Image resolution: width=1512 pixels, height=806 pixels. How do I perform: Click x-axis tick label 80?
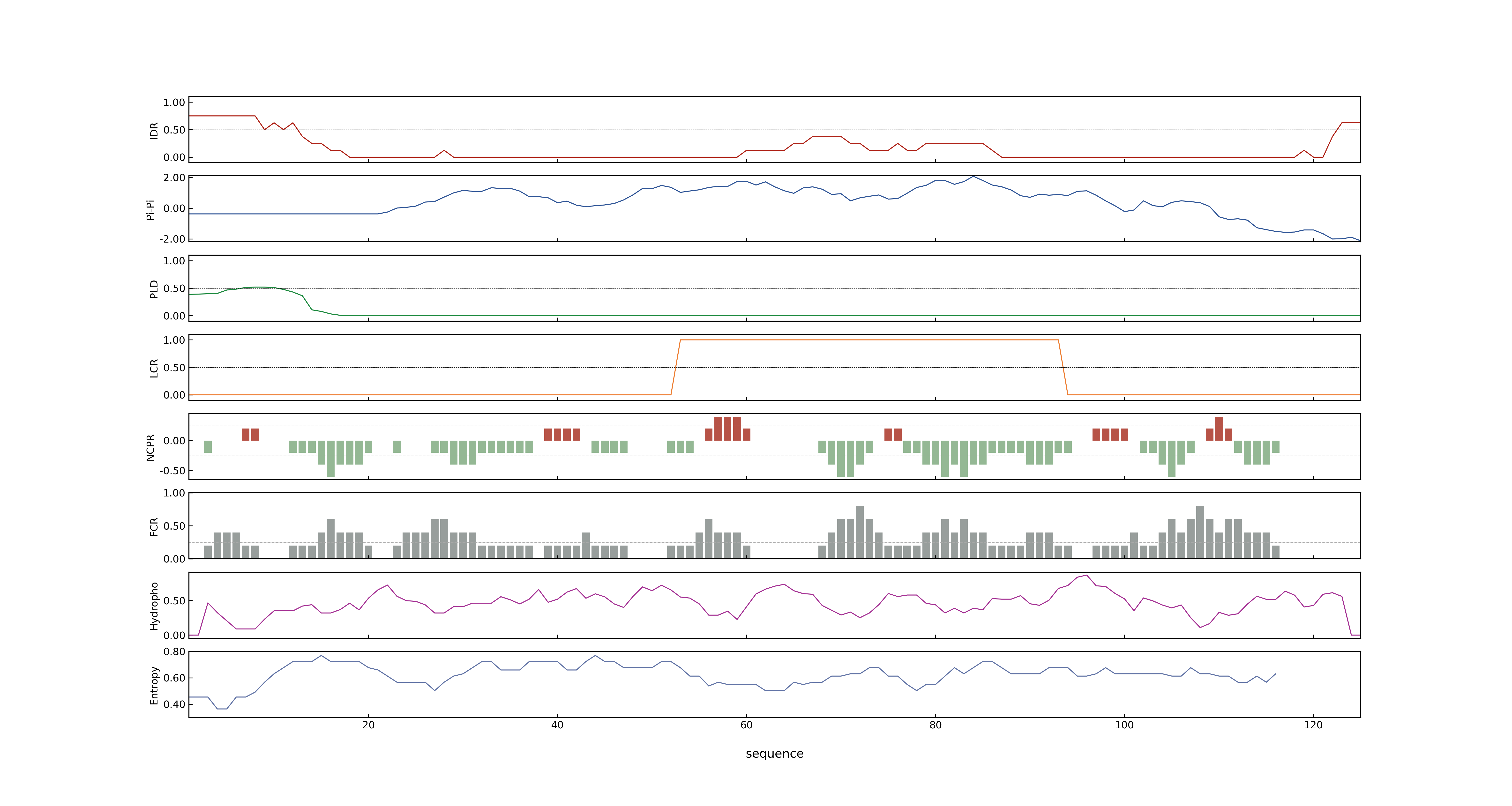pos(935,725)
